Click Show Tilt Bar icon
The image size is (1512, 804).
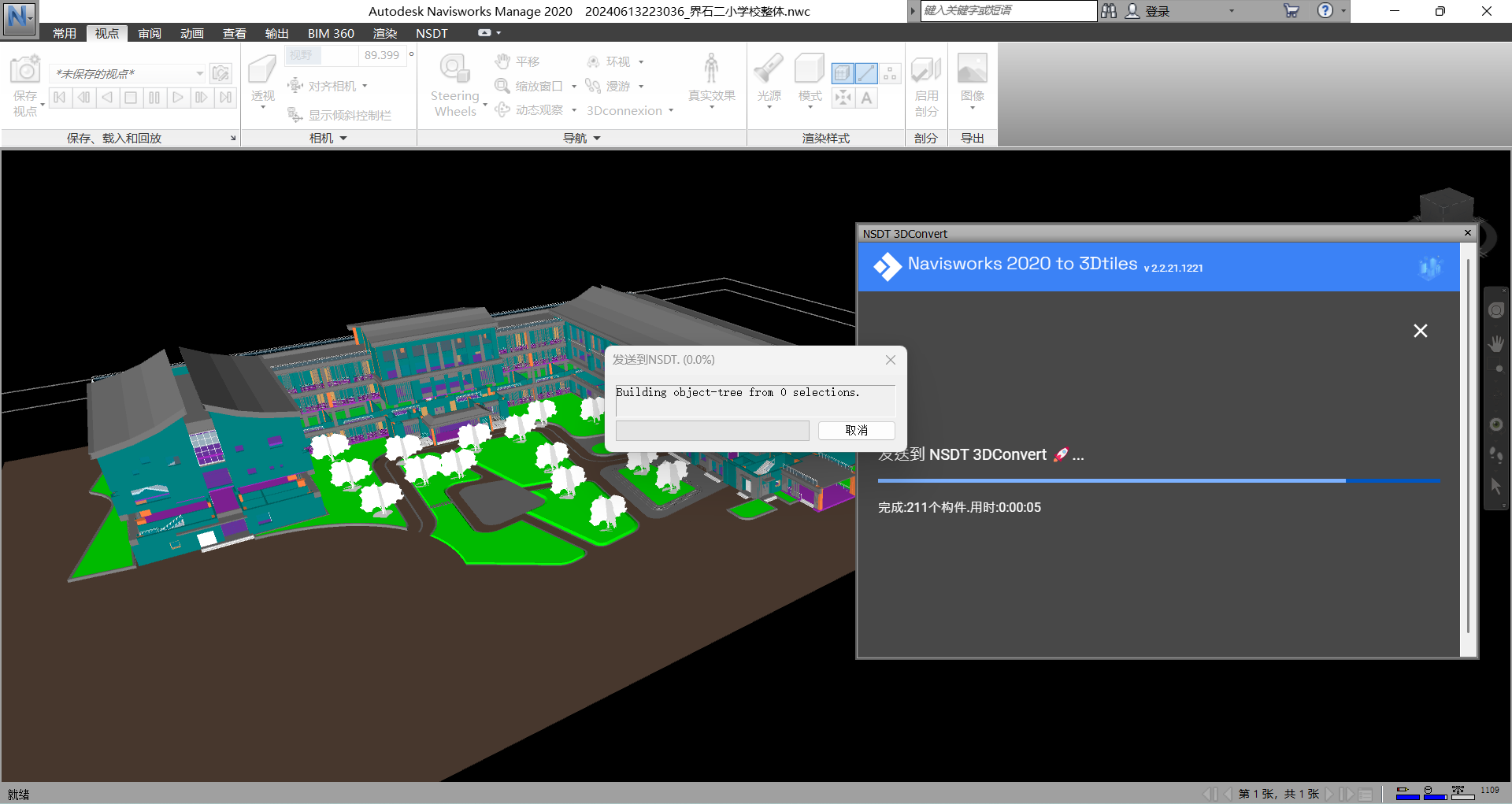(x=295, y=114)
